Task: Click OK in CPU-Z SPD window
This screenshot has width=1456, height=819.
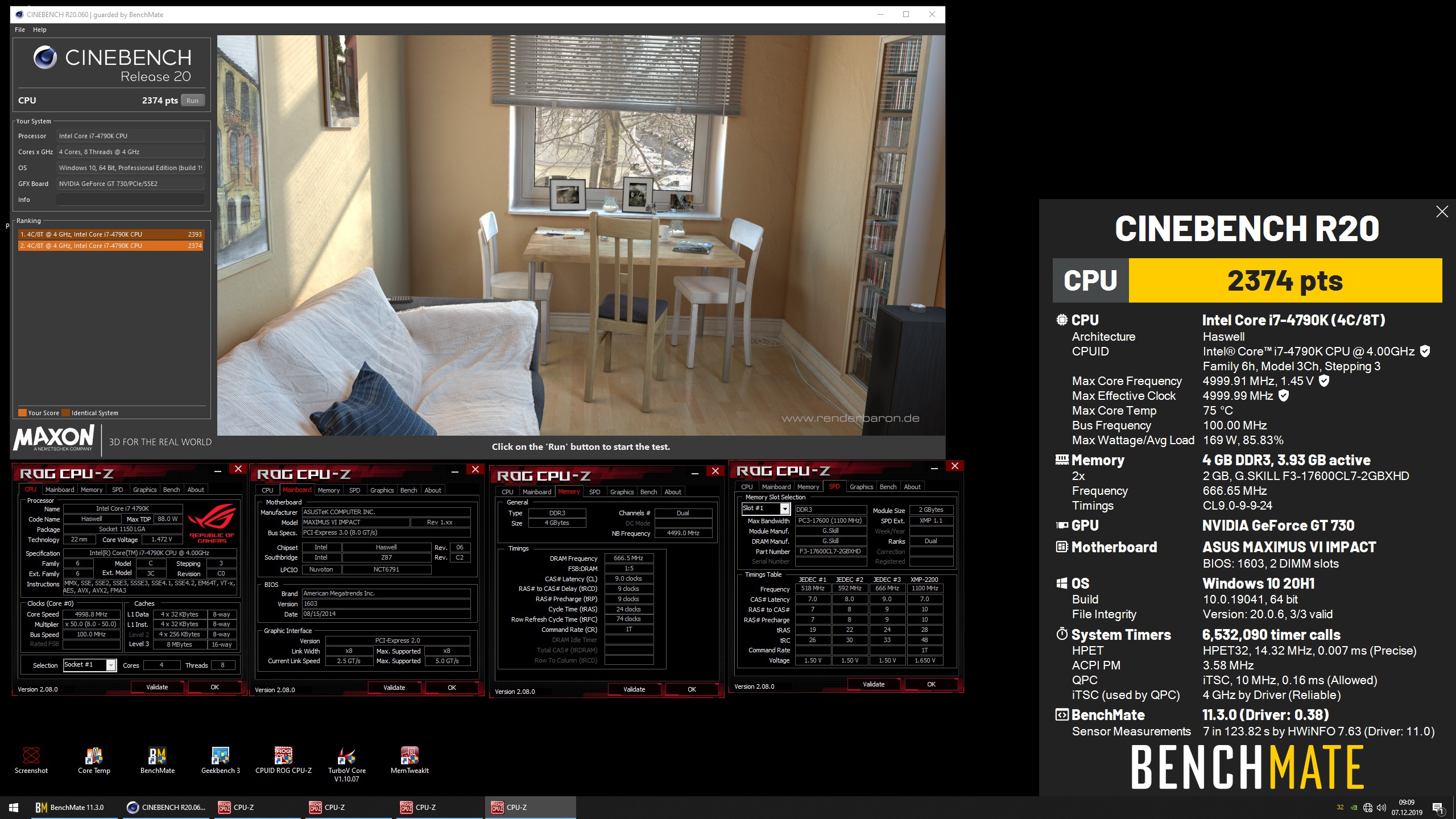Action: point(931,684)
